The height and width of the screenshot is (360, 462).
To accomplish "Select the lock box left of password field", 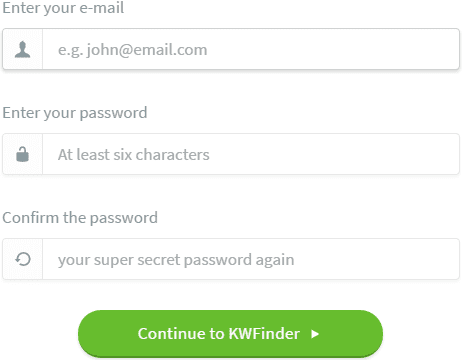I will pos(23,154).
